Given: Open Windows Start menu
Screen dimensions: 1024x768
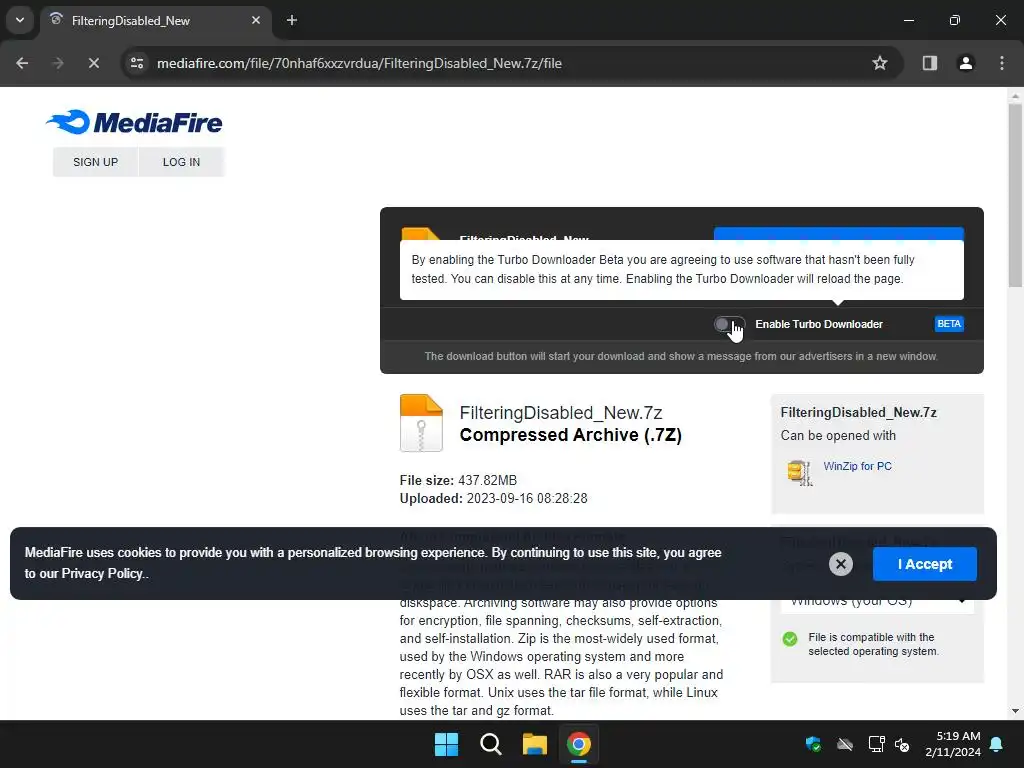Looking at the screenshot, I should pyautogui.click(x=447, y=744).
